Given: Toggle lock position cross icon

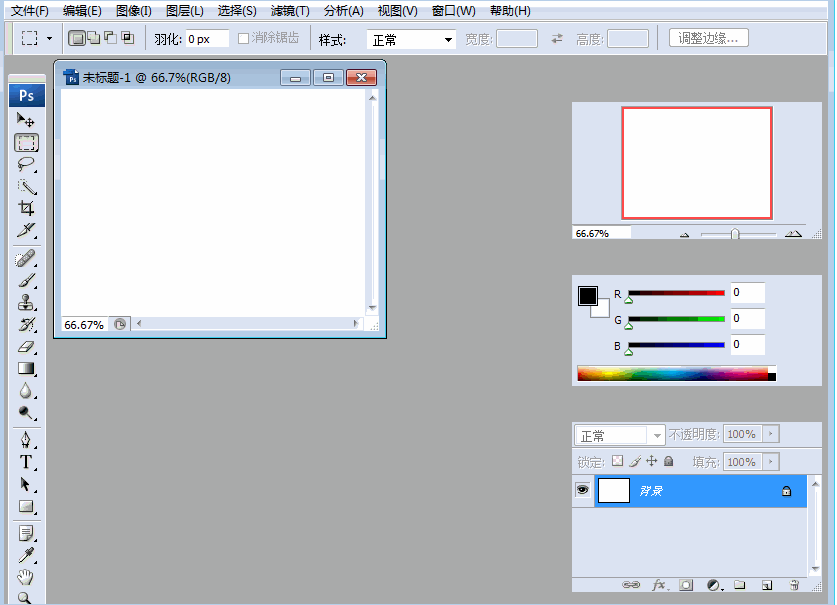Looking at the screenshot, I should 652,461.
